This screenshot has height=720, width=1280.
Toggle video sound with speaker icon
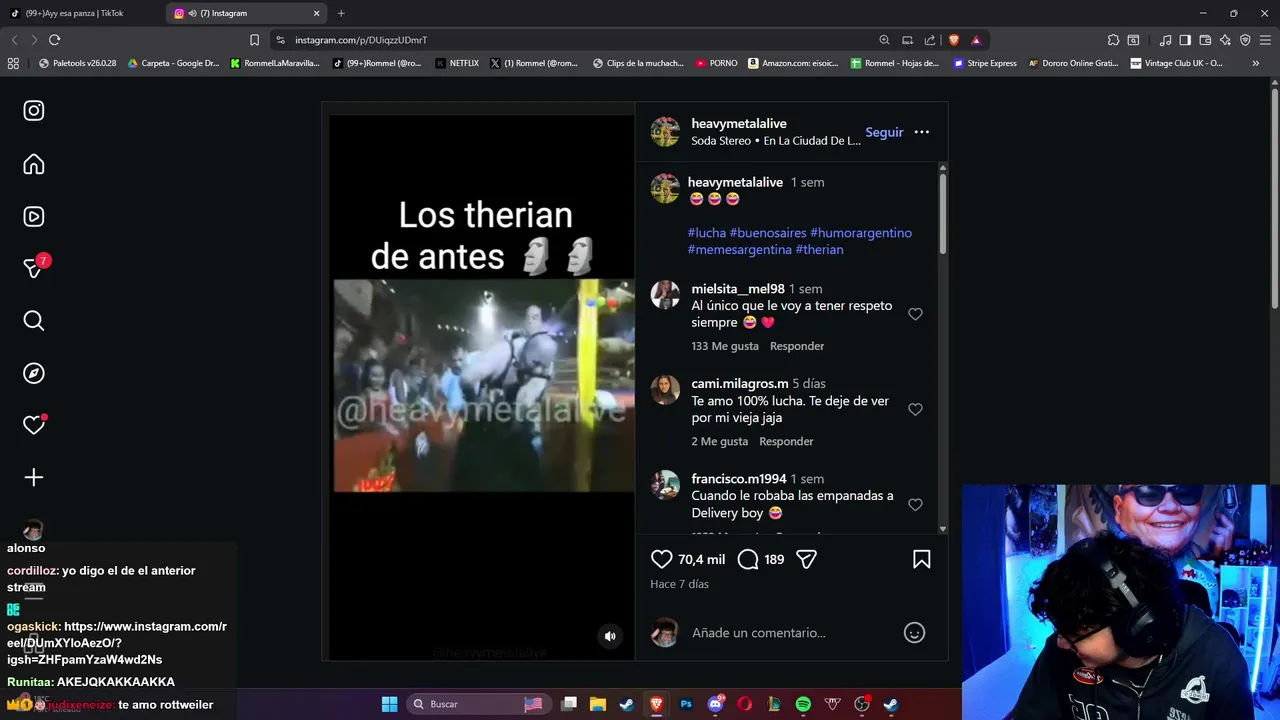click(610, 636)
